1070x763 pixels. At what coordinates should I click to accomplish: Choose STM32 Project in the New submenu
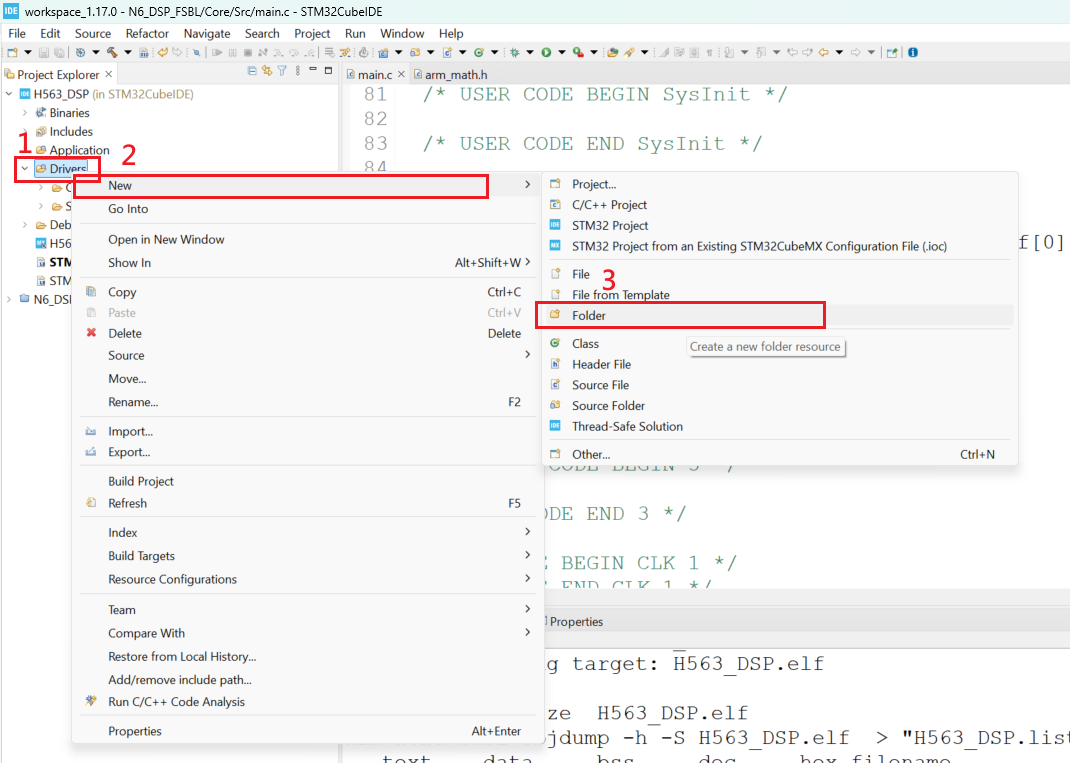[779, 225]
